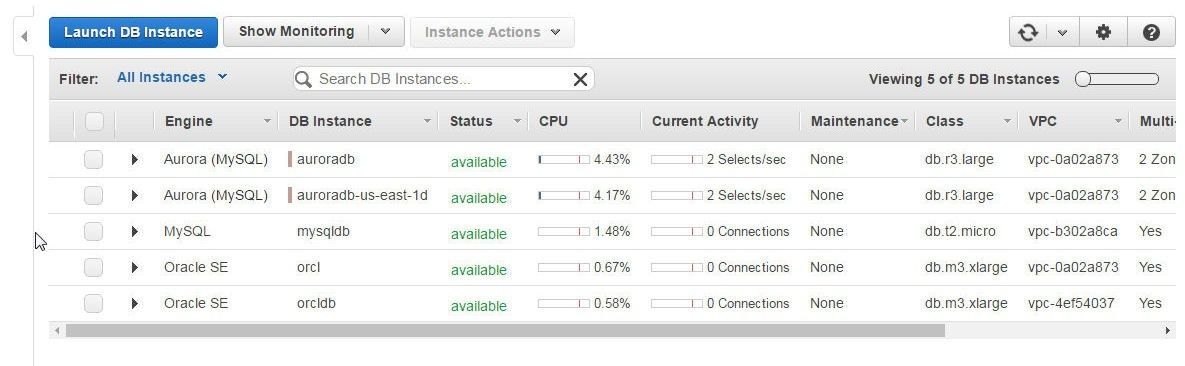Click the right arrow of the horizontal scrollbar
This screenshot has height=366, width=1185.
click(1169, 330)
